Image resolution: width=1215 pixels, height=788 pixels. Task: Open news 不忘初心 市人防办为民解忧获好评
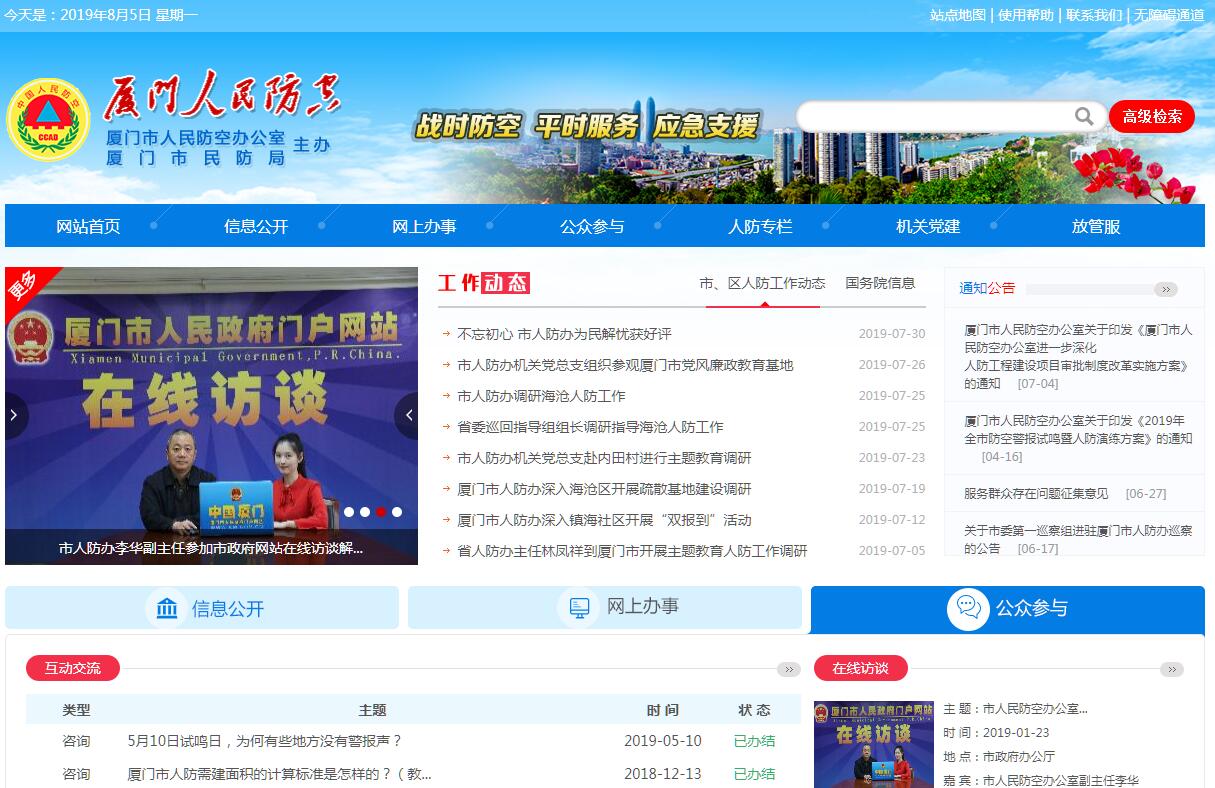pos(564,334)
